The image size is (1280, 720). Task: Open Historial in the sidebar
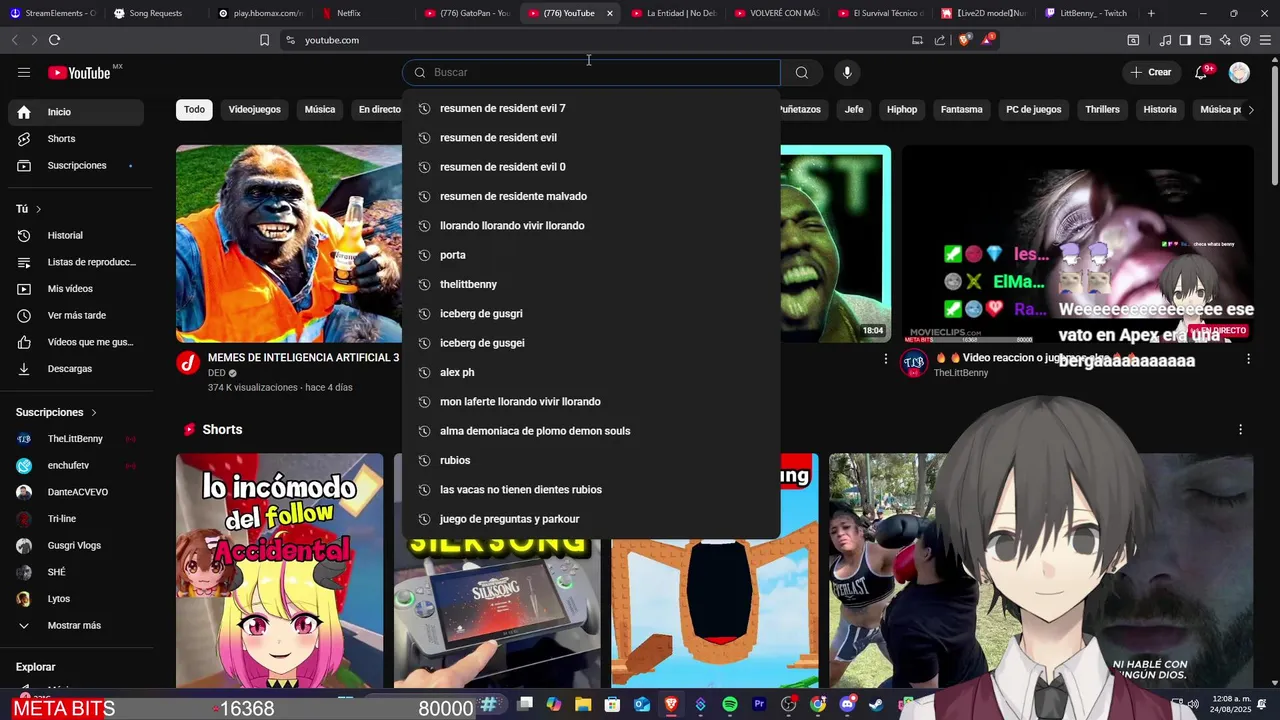pyautogui.click(x=76, y=235)
